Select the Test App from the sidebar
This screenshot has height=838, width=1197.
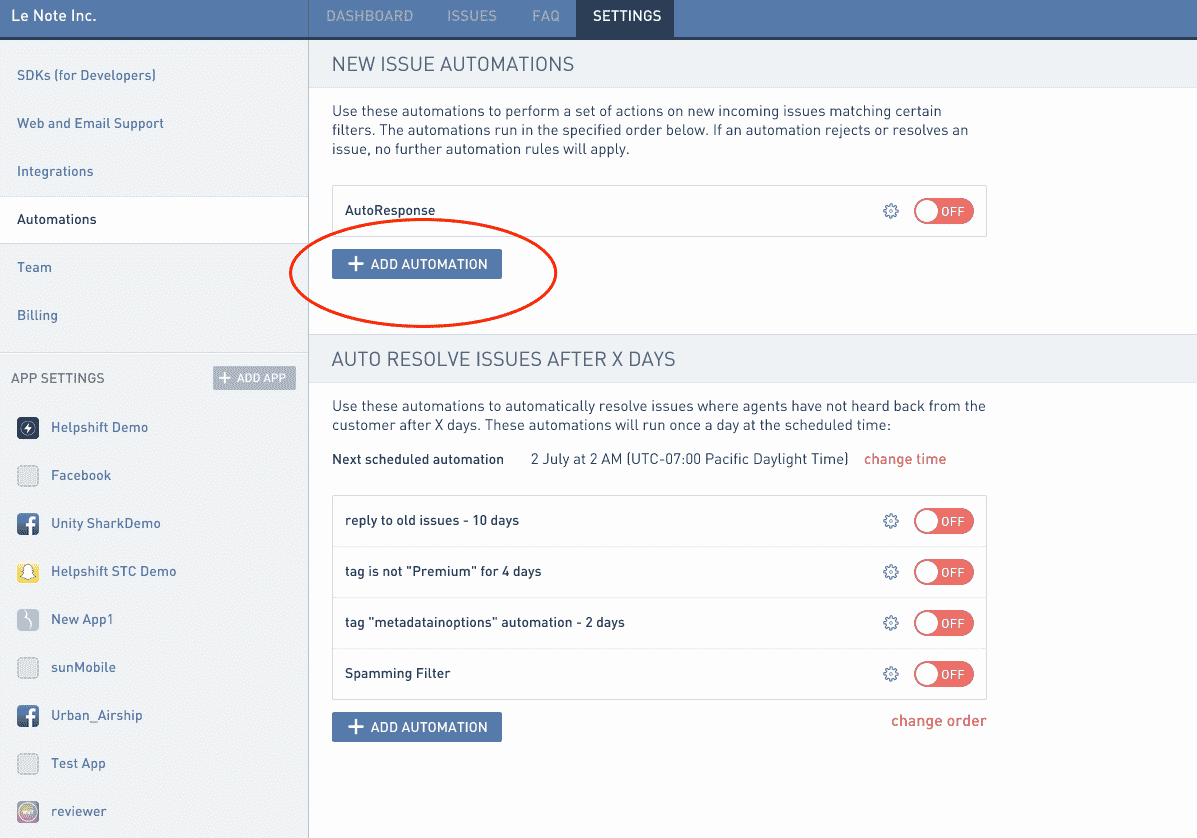click(28, 763)
